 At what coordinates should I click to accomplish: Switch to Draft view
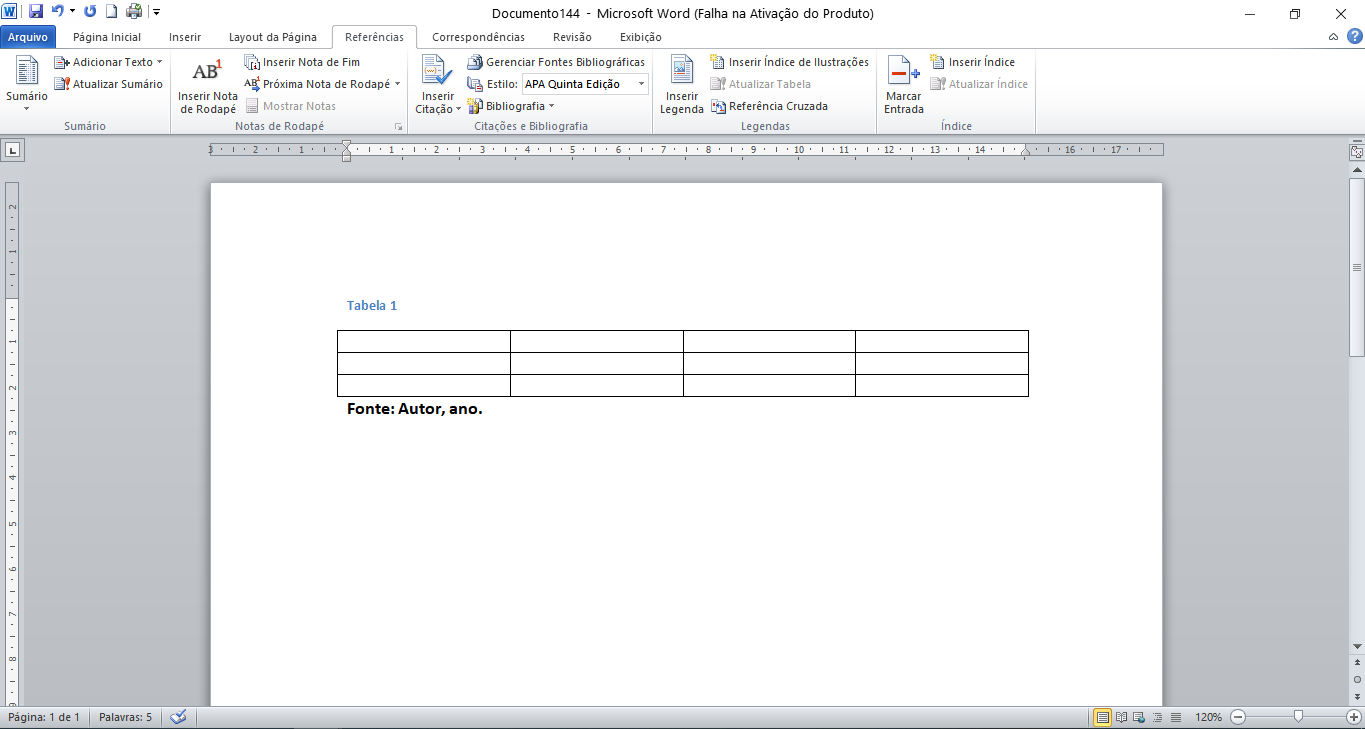click(1176, 717)
